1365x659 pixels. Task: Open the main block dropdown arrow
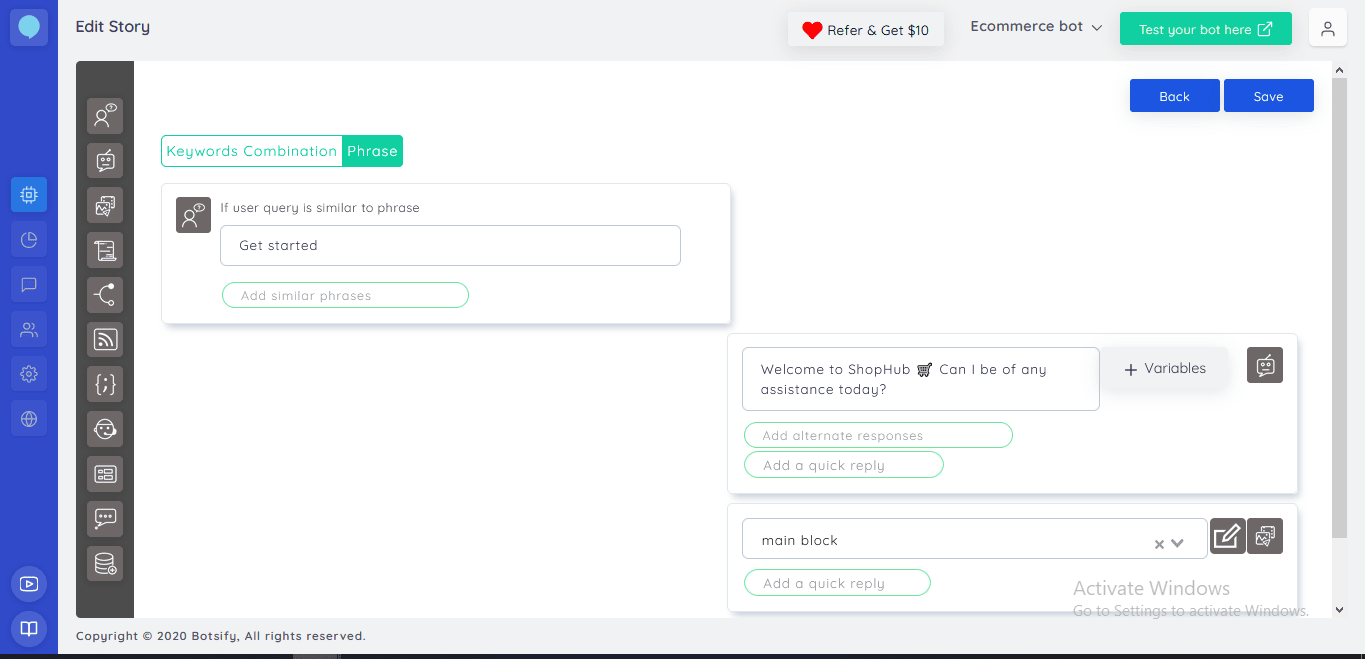tap(1177, 543)
